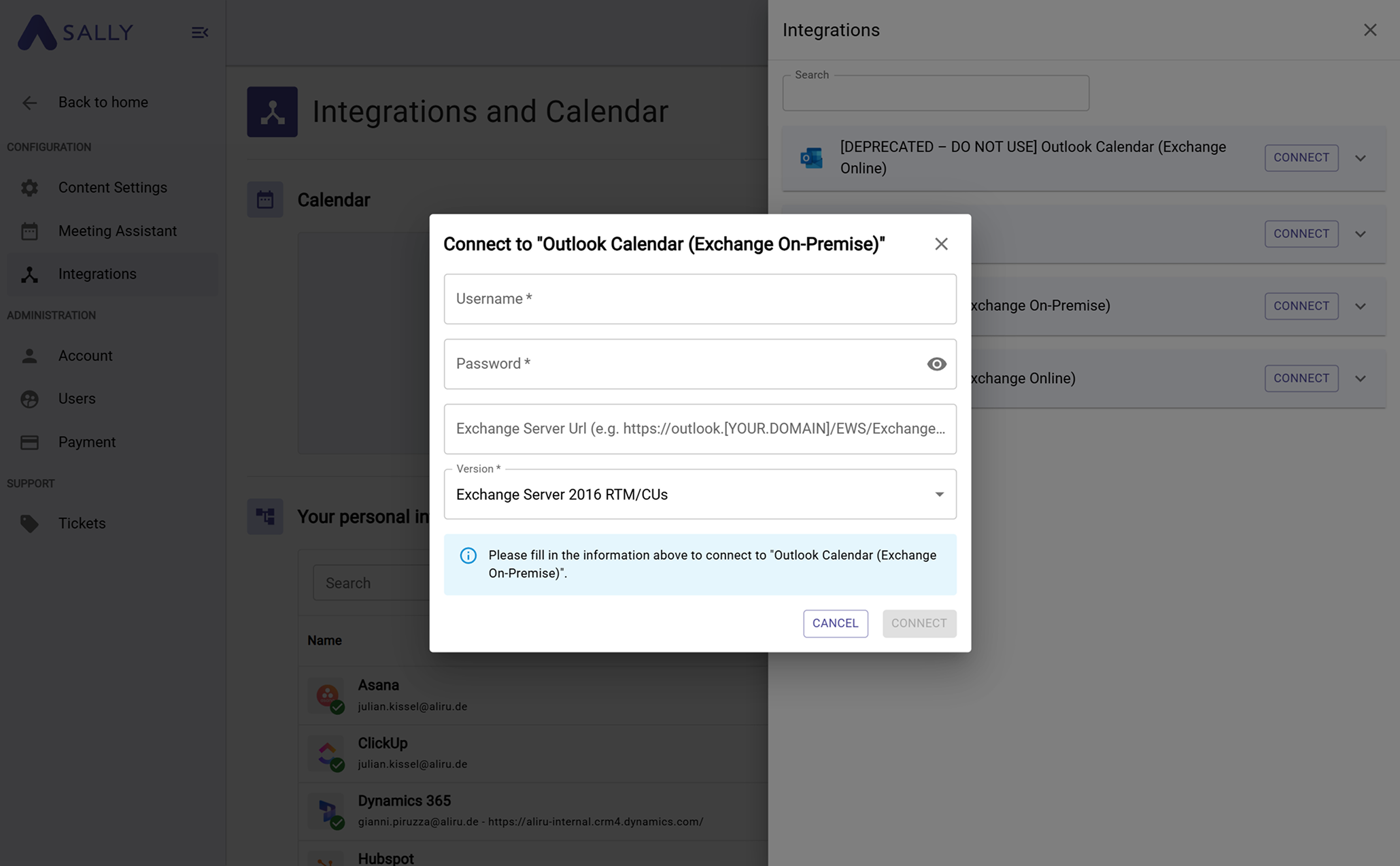Click the Meeting Assistant calendar icon

[x=29, y=231]
